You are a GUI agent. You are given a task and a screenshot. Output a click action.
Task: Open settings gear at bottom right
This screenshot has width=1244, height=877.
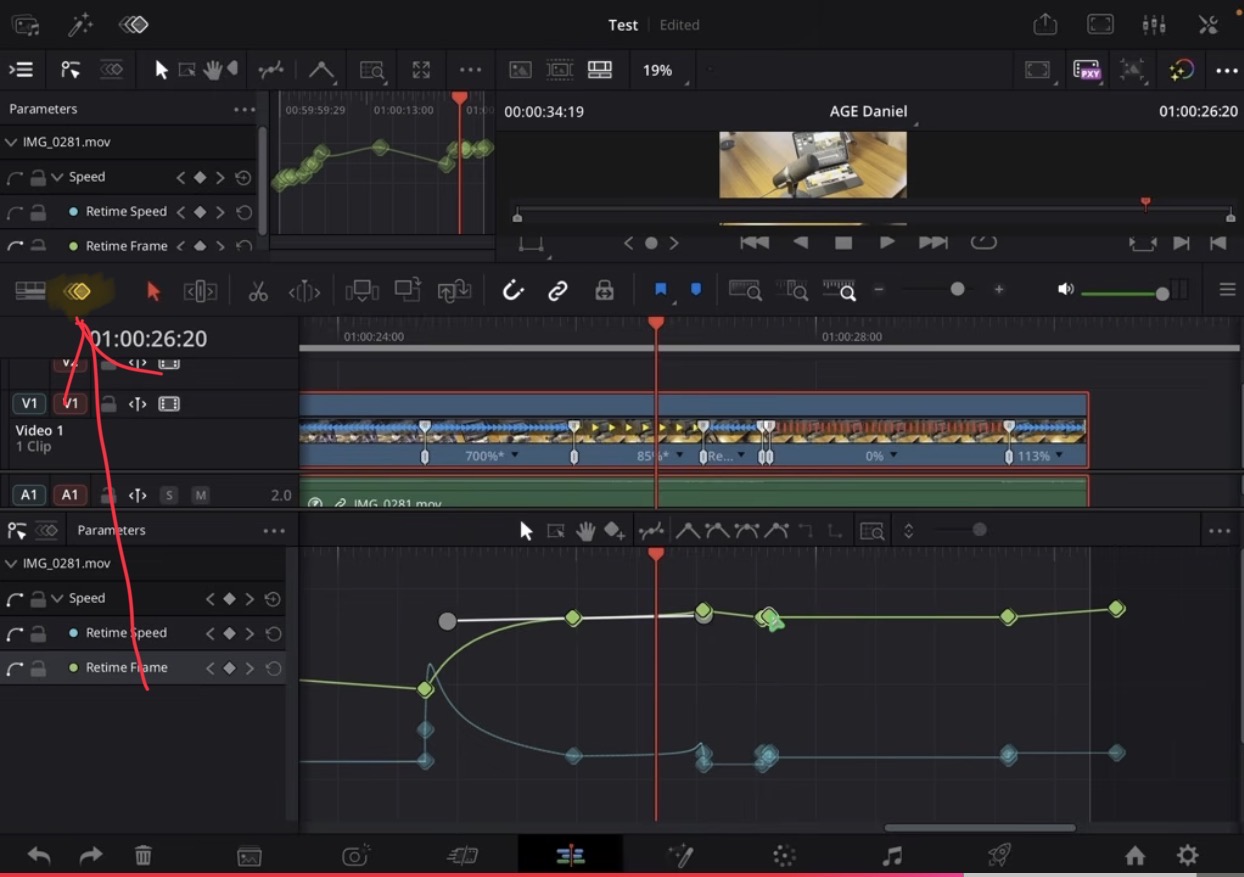(x=1187, y=855)
